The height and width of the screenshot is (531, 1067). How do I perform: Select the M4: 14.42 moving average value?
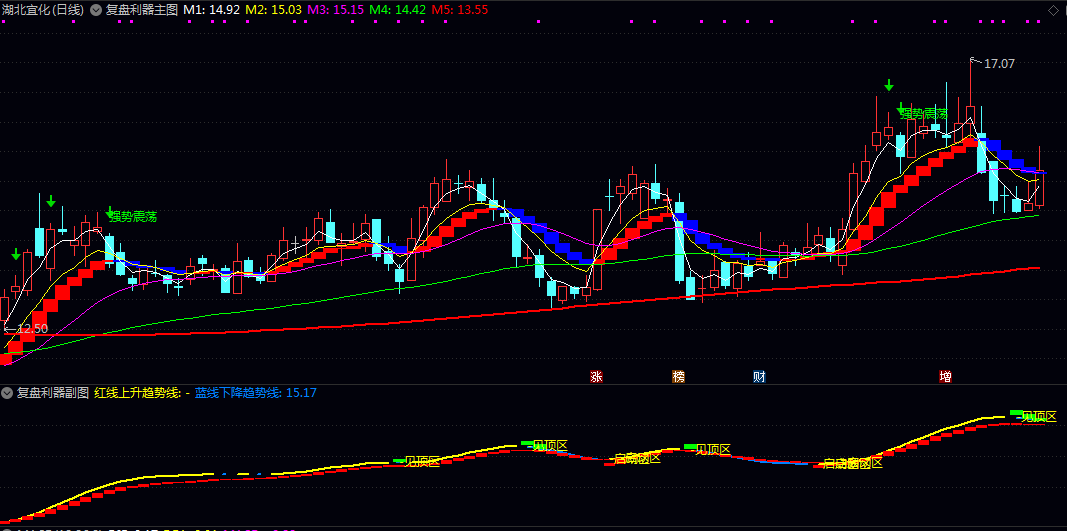pyautogui.click(x=398, y=10)
